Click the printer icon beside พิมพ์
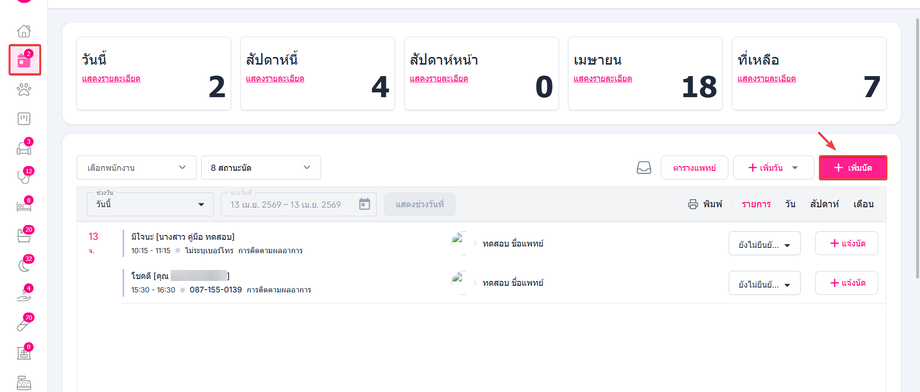The image size is (920, 392). coord(693,204)
